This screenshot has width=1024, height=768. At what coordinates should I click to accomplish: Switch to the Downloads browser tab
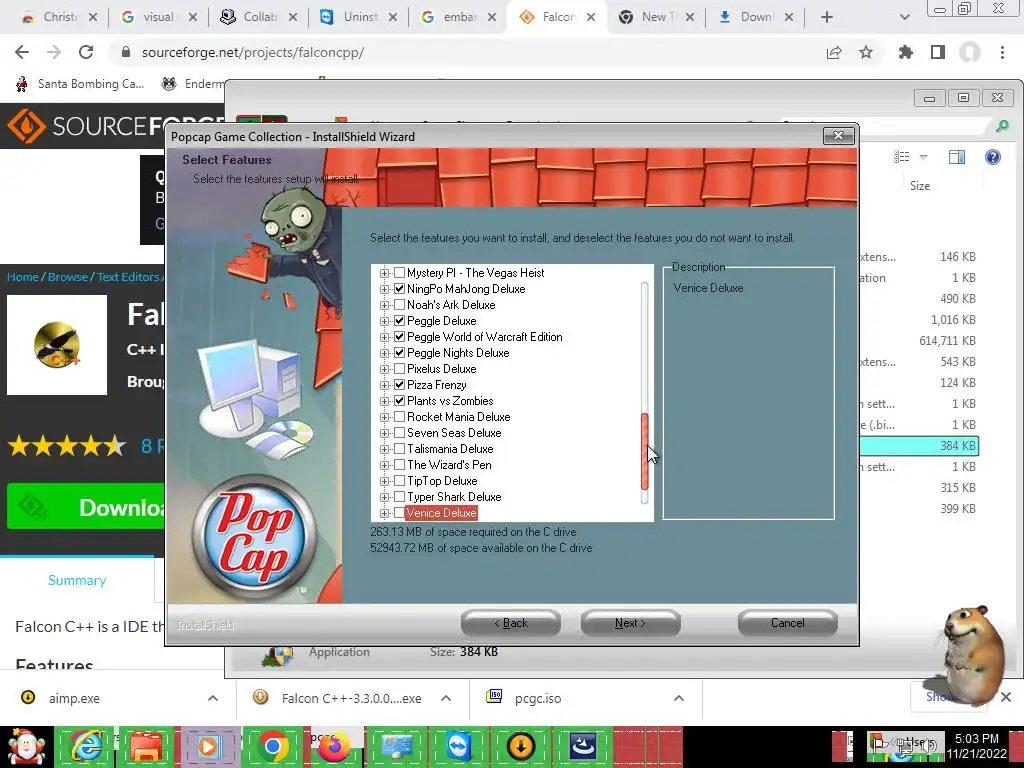coord(758,17)
